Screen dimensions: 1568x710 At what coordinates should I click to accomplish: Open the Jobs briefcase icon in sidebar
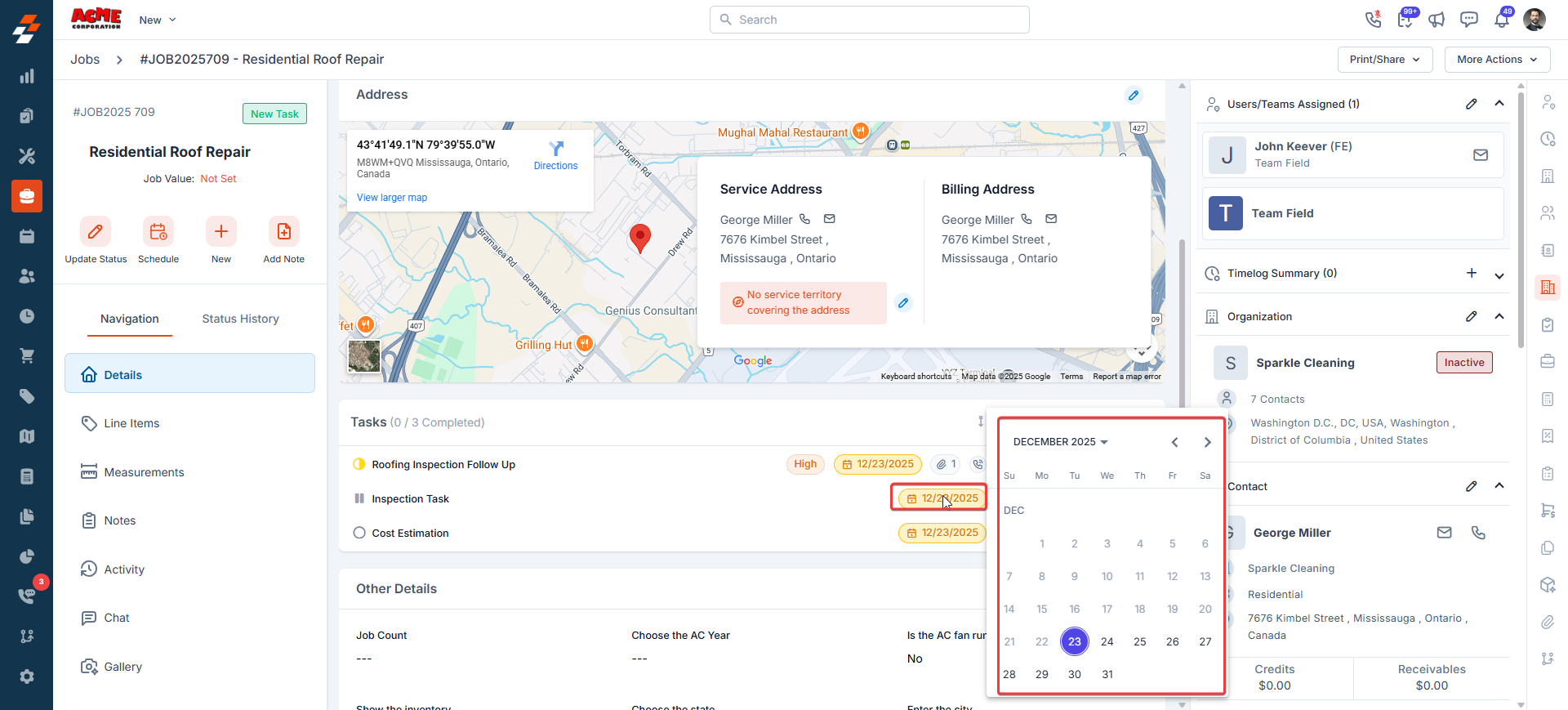point(27,196)
